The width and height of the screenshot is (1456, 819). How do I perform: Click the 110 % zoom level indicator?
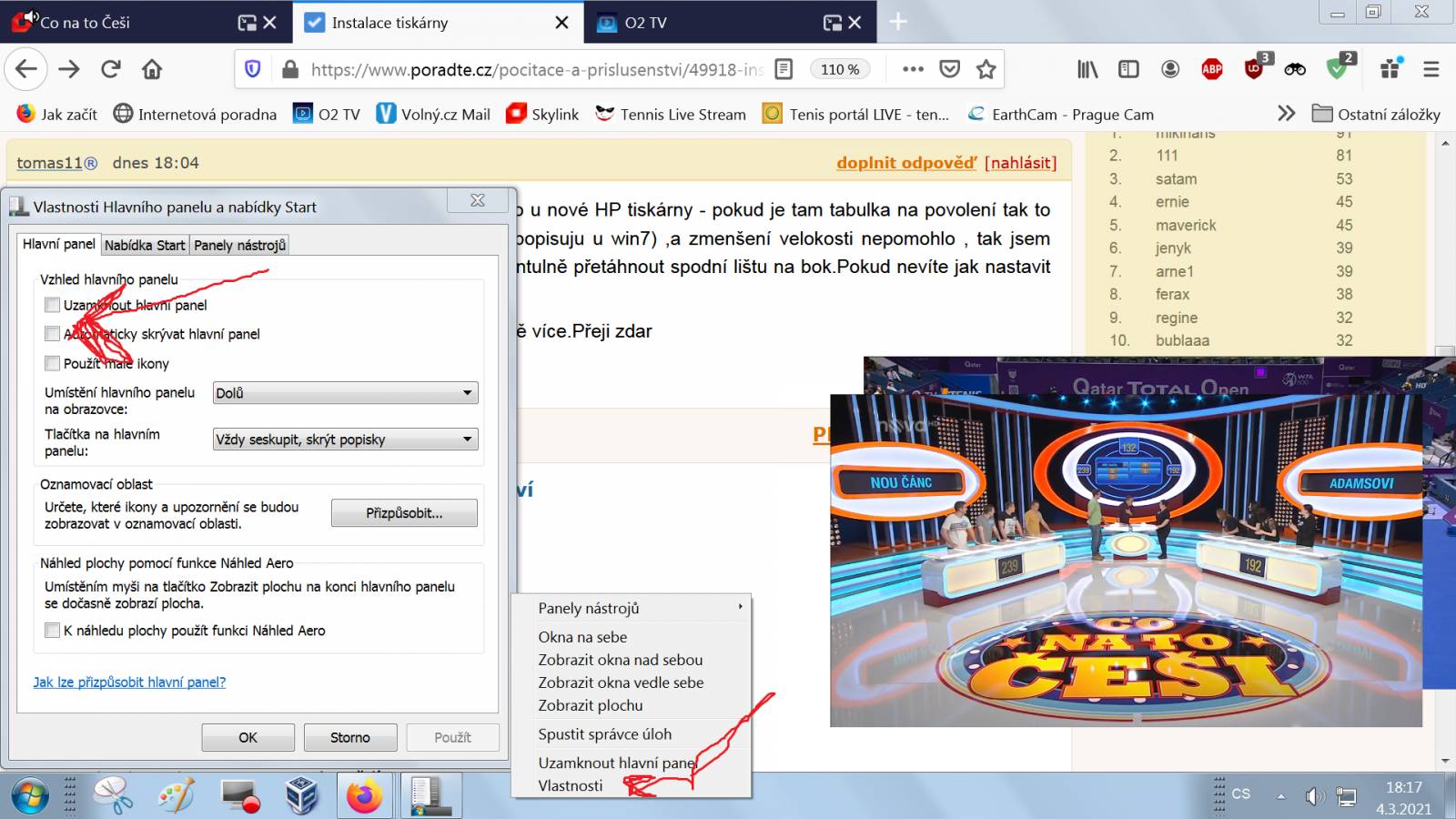pyautogui.click(x=840, y=69)
